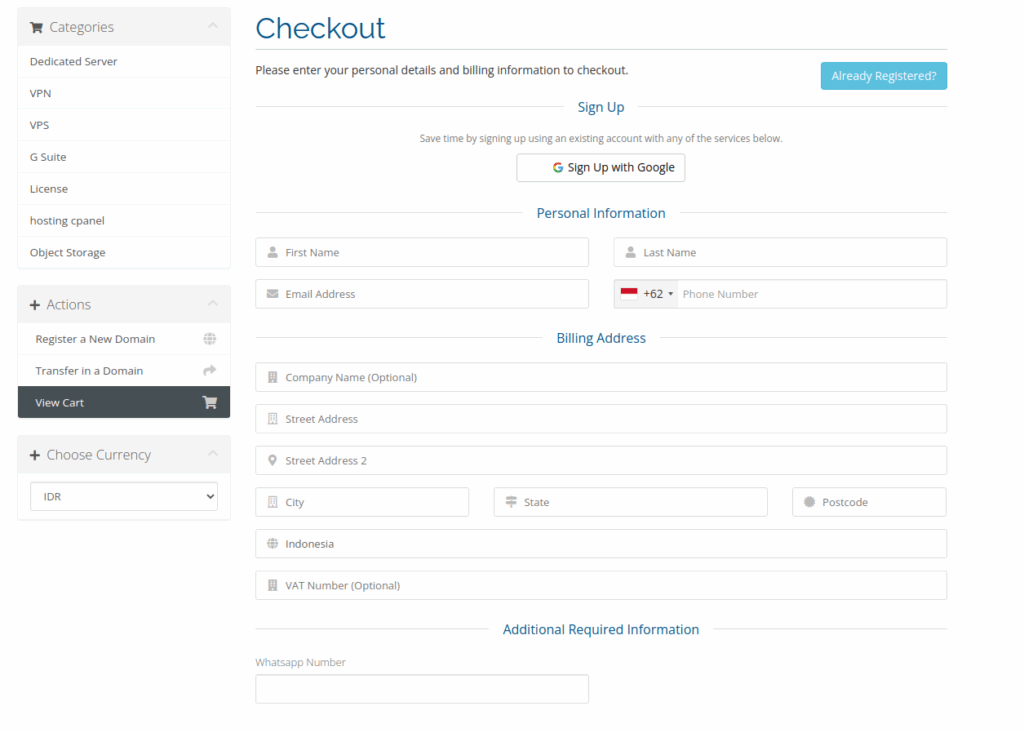The image size is (1024, 733).
Task: Click the person icon in Last Name field
Action: [630, 252]
